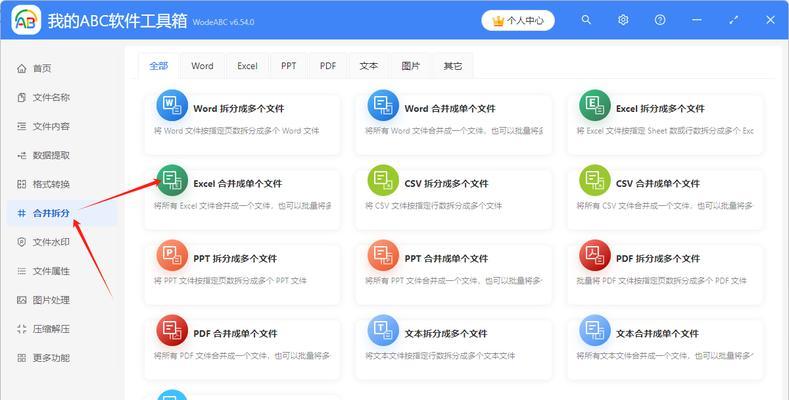Open the PDF 拆分成多个文件 title

point(658,259)
